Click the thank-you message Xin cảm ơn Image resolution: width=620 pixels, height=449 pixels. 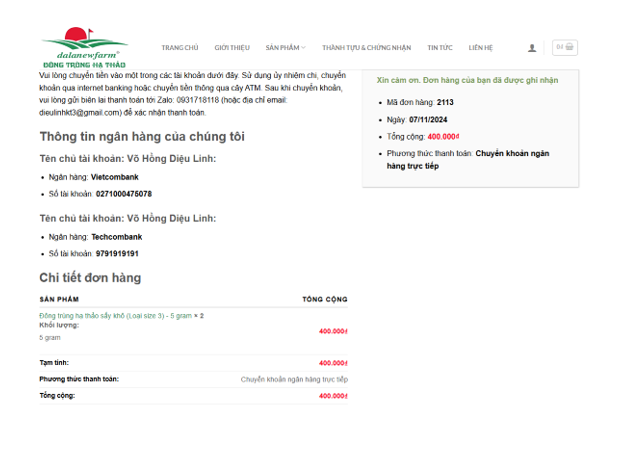click(x=467, y=80)
